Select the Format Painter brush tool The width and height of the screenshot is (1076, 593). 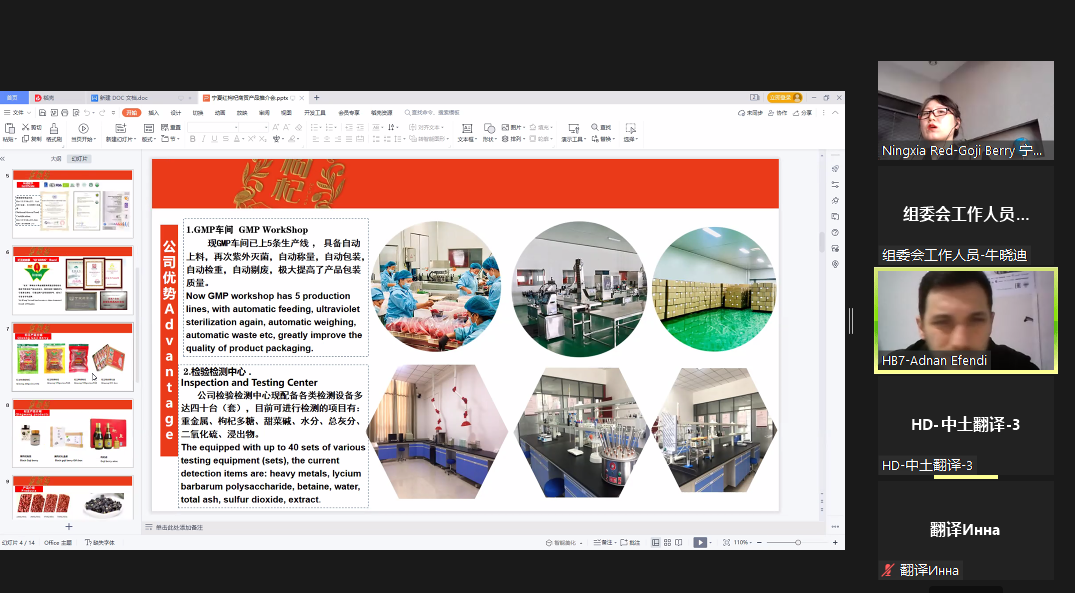click(x=54, y=128)
